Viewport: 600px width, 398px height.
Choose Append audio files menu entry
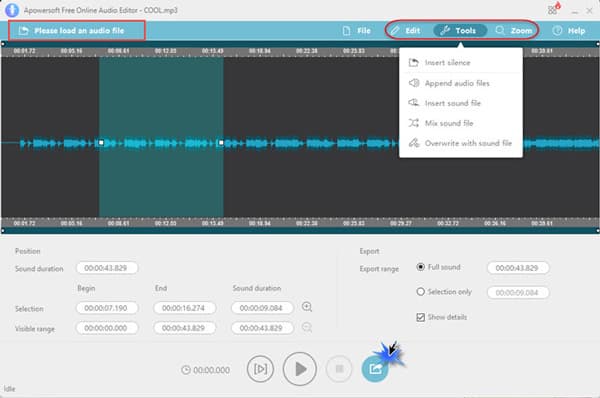[x=461, y=83]
